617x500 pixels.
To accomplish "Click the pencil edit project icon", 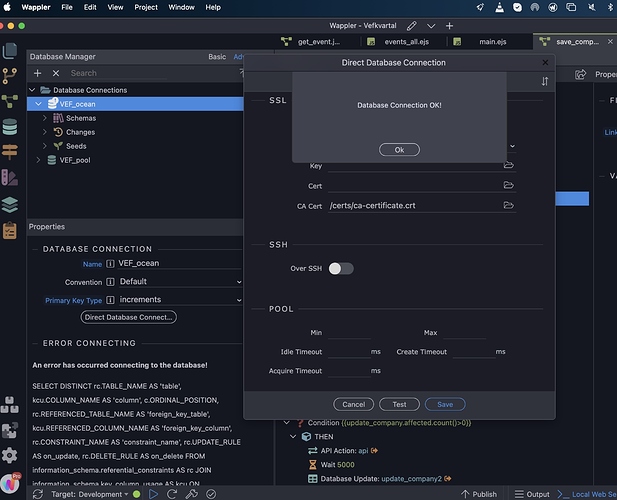I will (412, 26).
